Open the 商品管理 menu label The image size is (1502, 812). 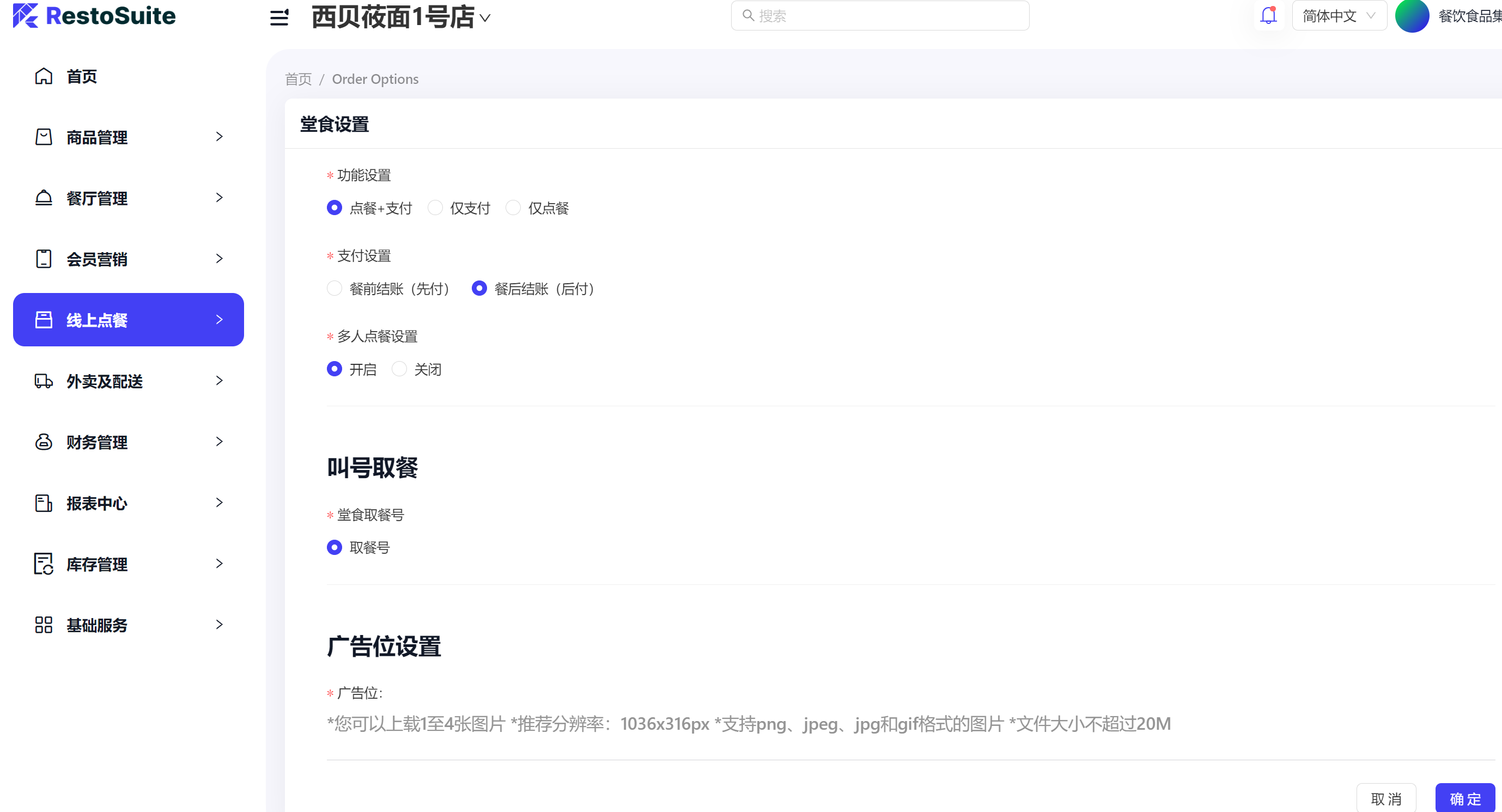[97, 138]
